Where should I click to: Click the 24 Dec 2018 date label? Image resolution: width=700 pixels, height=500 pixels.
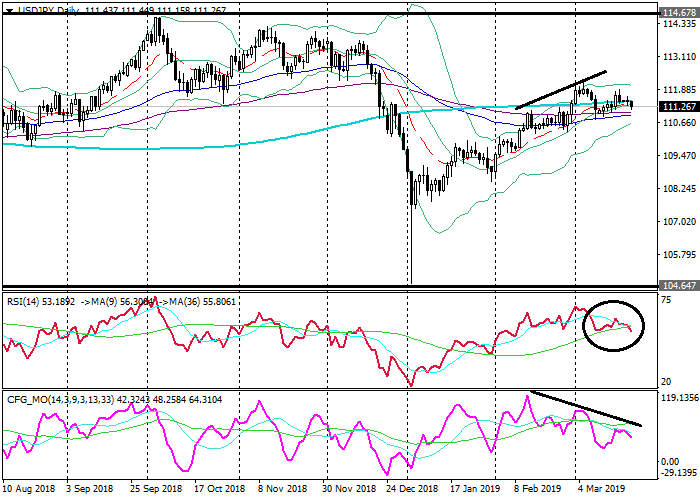click(x=412, y=491)
